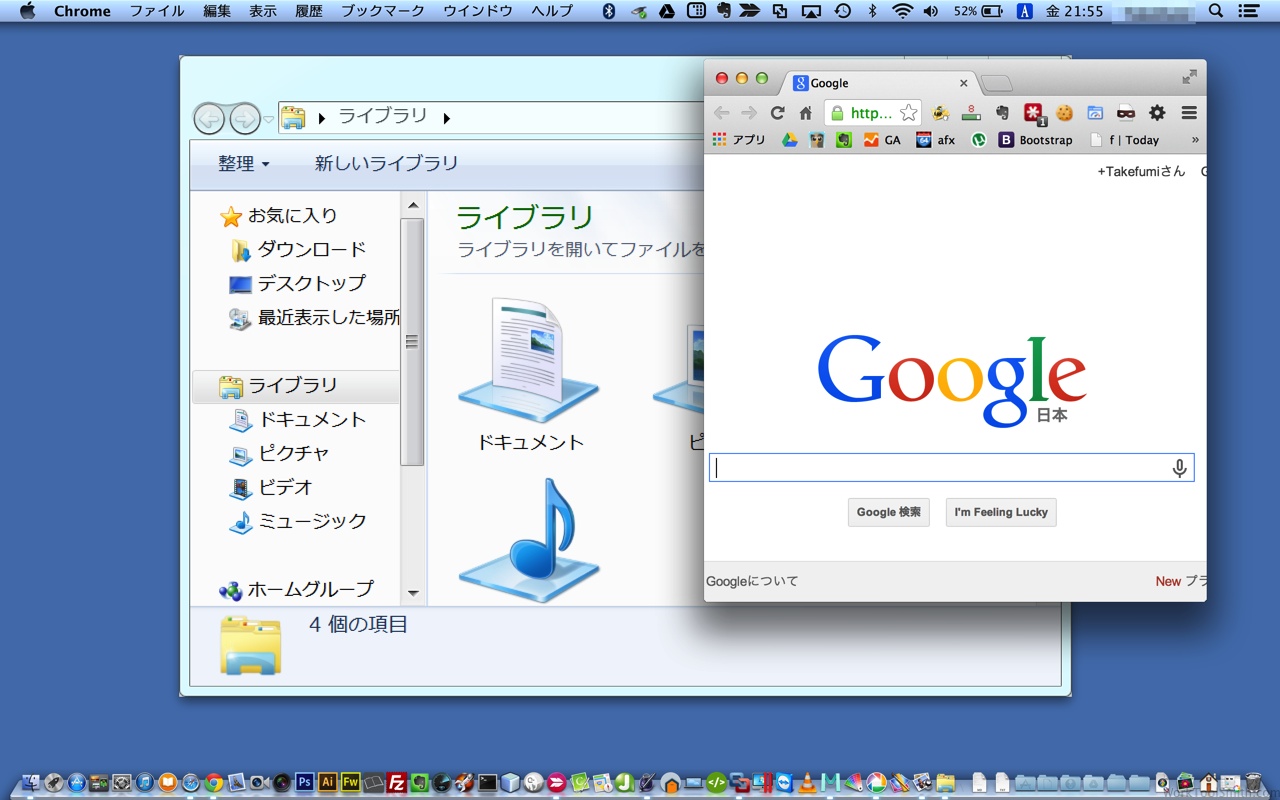Select ピクチャ in the library tree
Image resolution: width=1280 pixels, height=800 pixels.
click(x=280, y=453)
